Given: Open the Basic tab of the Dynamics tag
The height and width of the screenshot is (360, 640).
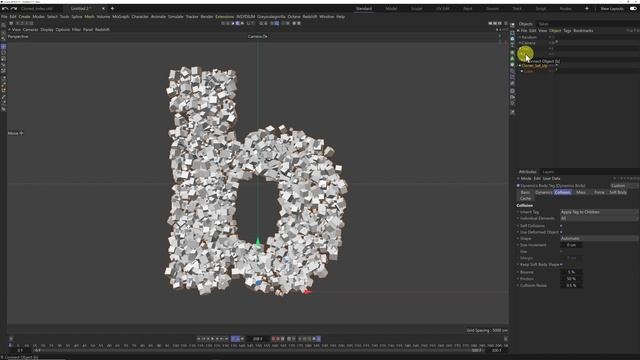Looking at the screenshot, I should point(525,192).
